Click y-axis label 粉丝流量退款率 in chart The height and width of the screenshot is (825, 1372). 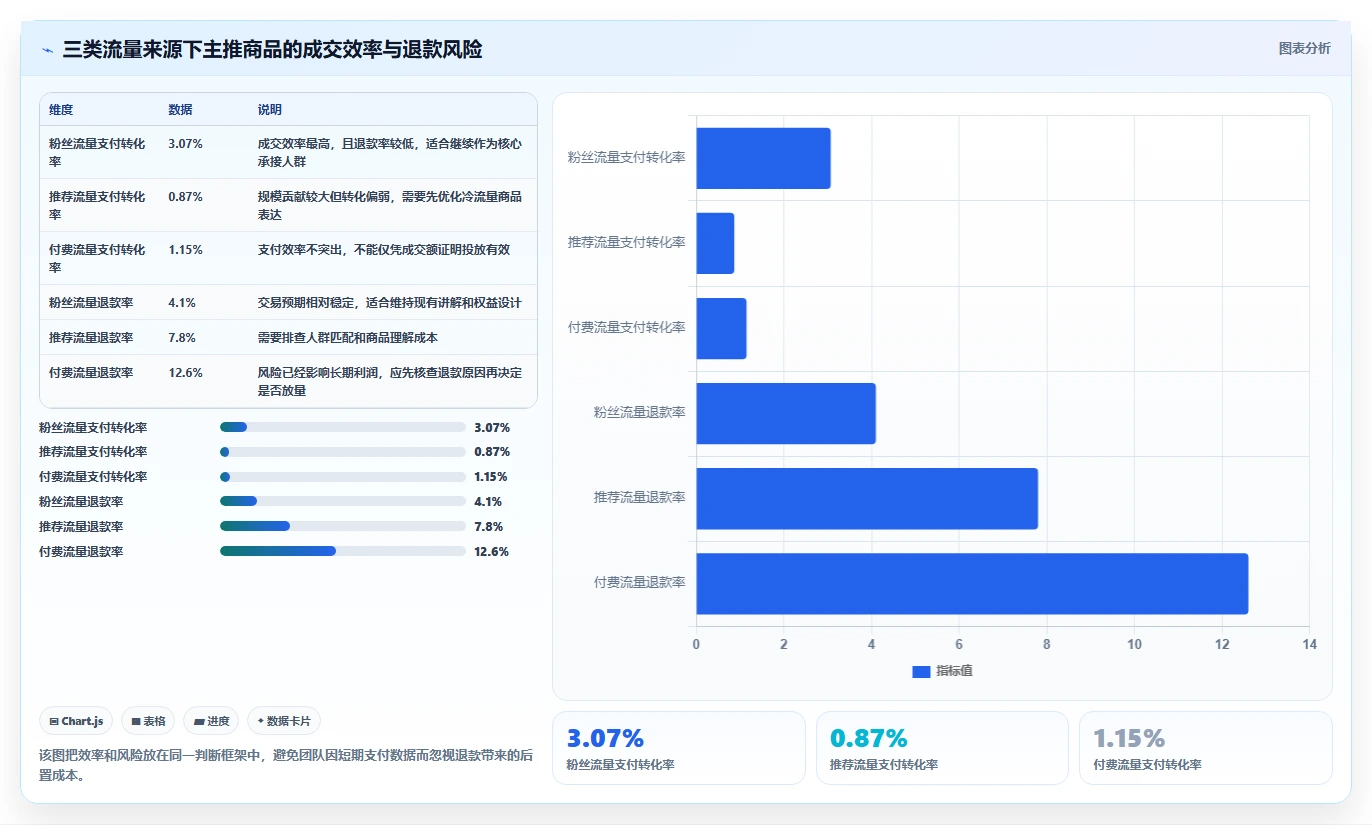coord(640,412)
